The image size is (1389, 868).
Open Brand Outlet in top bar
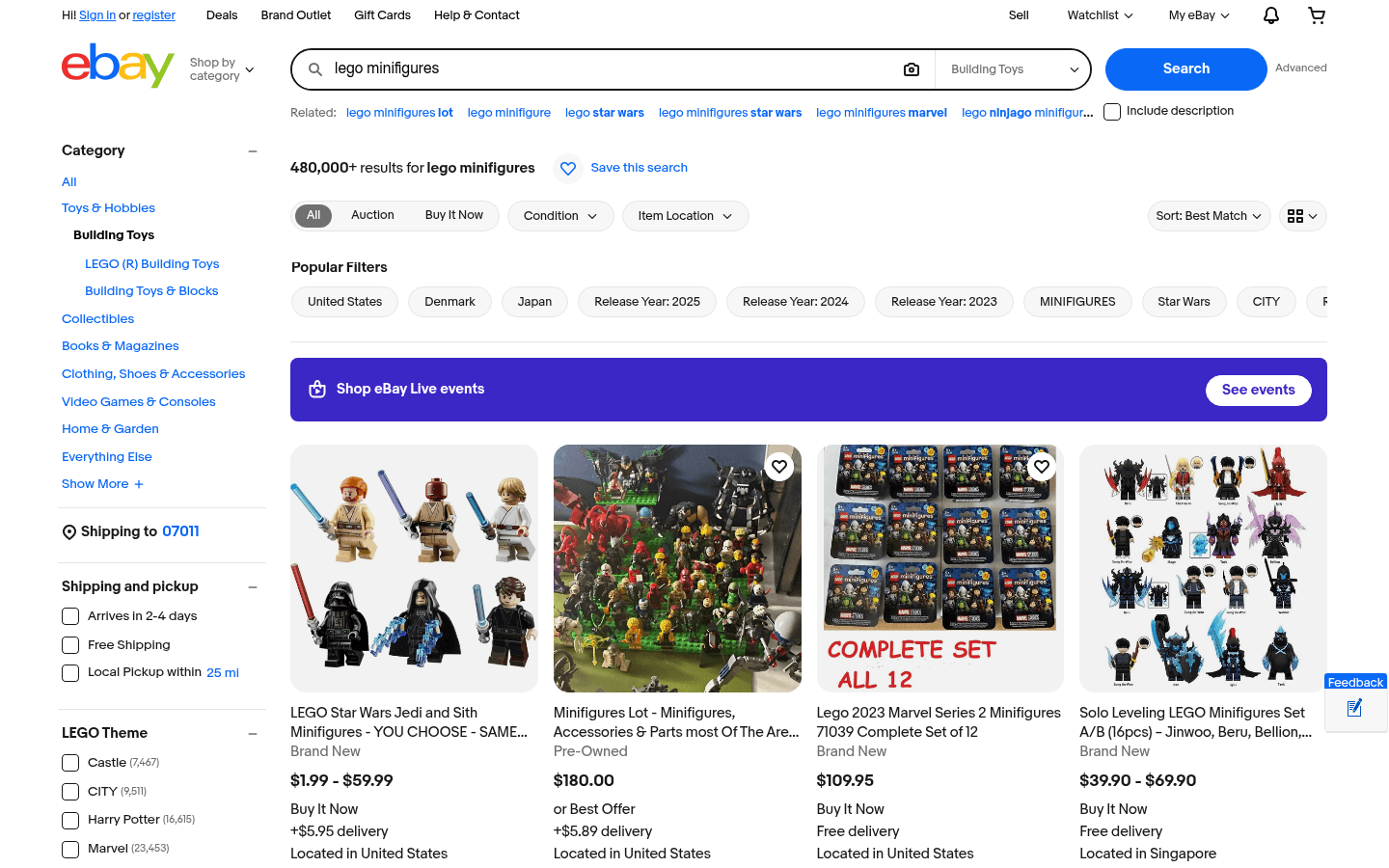[296, 15]
